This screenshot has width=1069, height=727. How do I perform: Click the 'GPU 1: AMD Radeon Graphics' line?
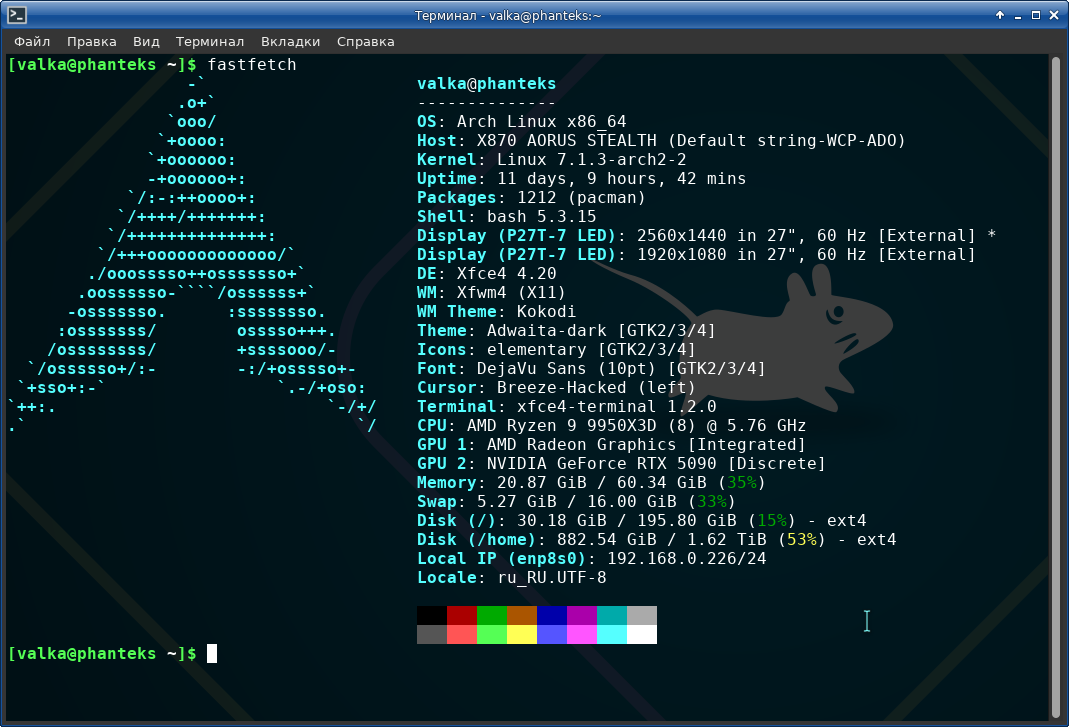pos(612,445)
